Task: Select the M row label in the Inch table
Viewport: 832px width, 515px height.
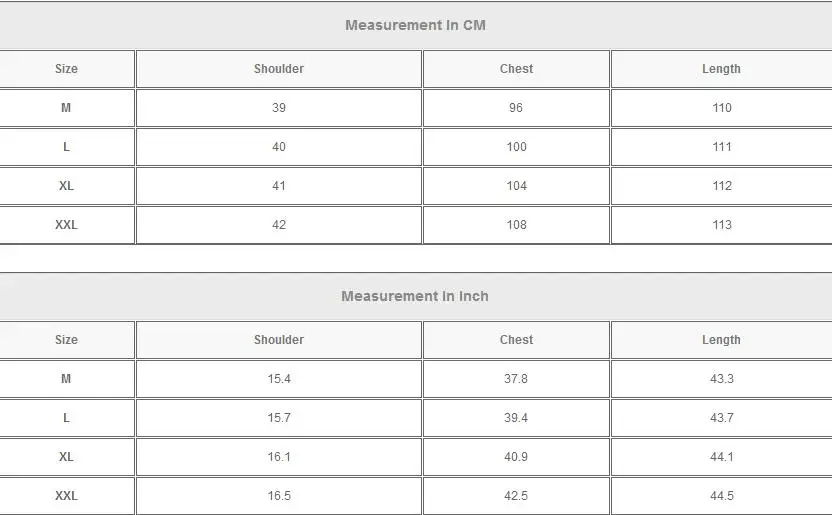Action: pyautogui.click(x=66, y=379)
